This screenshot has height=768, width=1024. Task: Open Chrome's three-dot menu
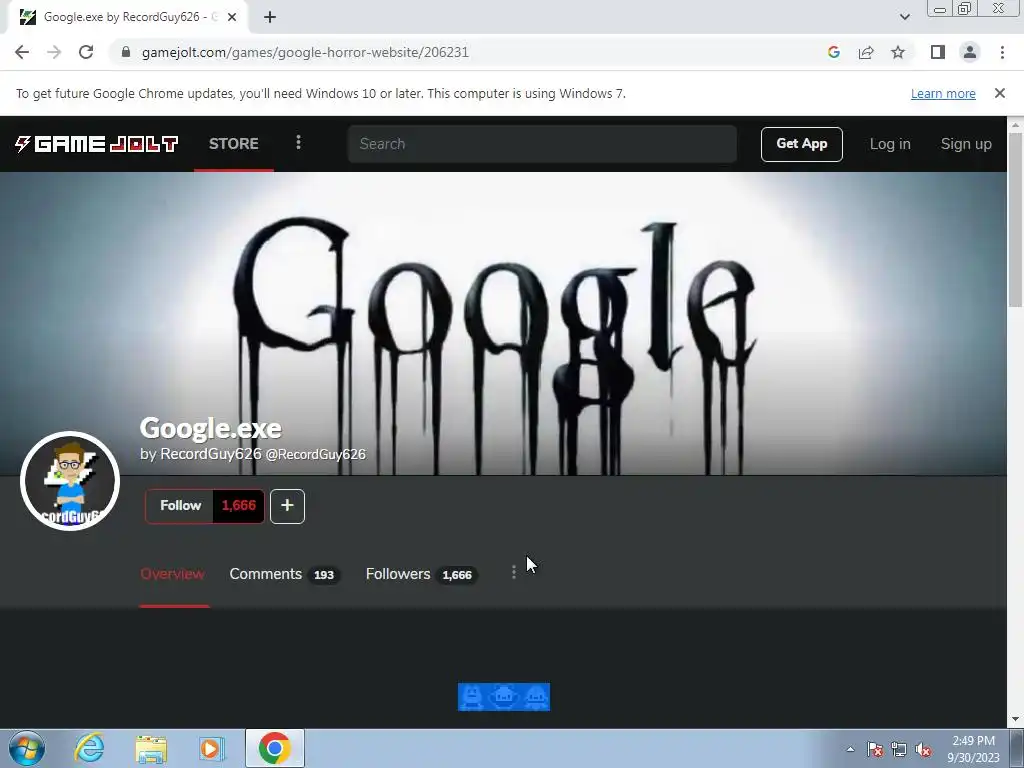click(1002, 52)
